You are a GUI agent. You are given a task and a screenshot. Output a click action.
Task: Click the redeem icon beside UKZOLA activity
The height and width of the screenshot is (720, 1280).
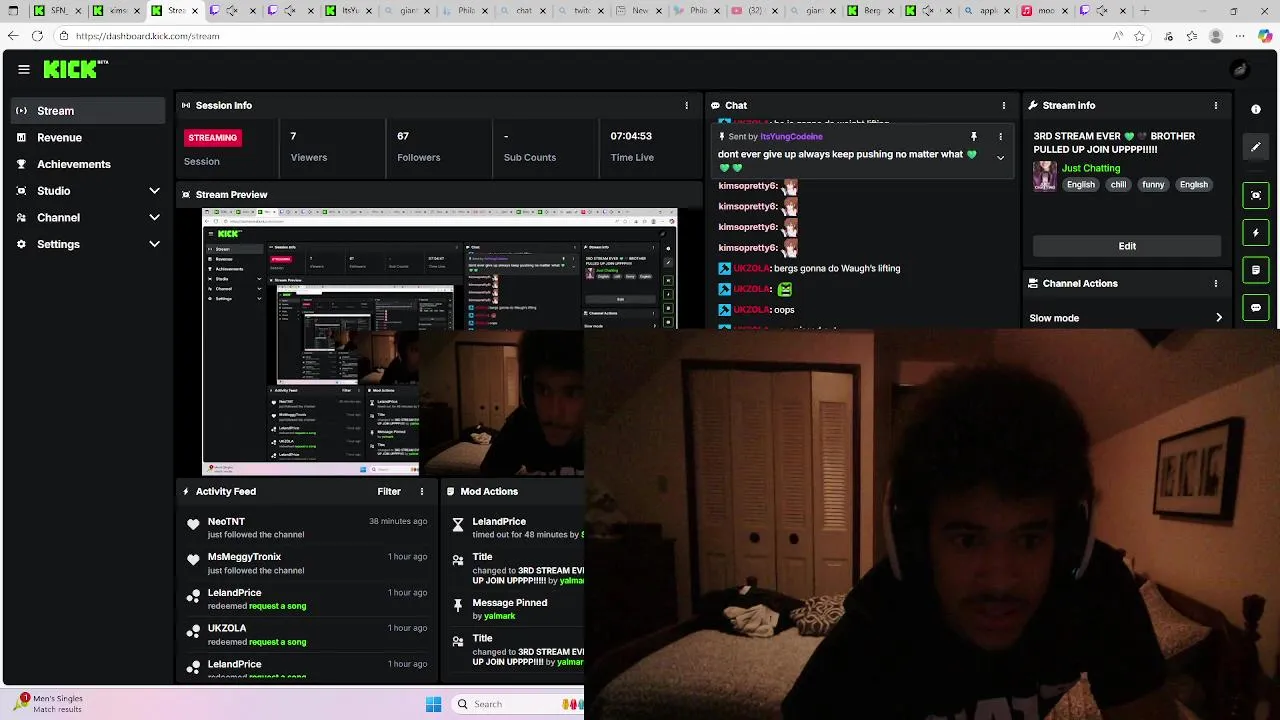pos(193,632)
